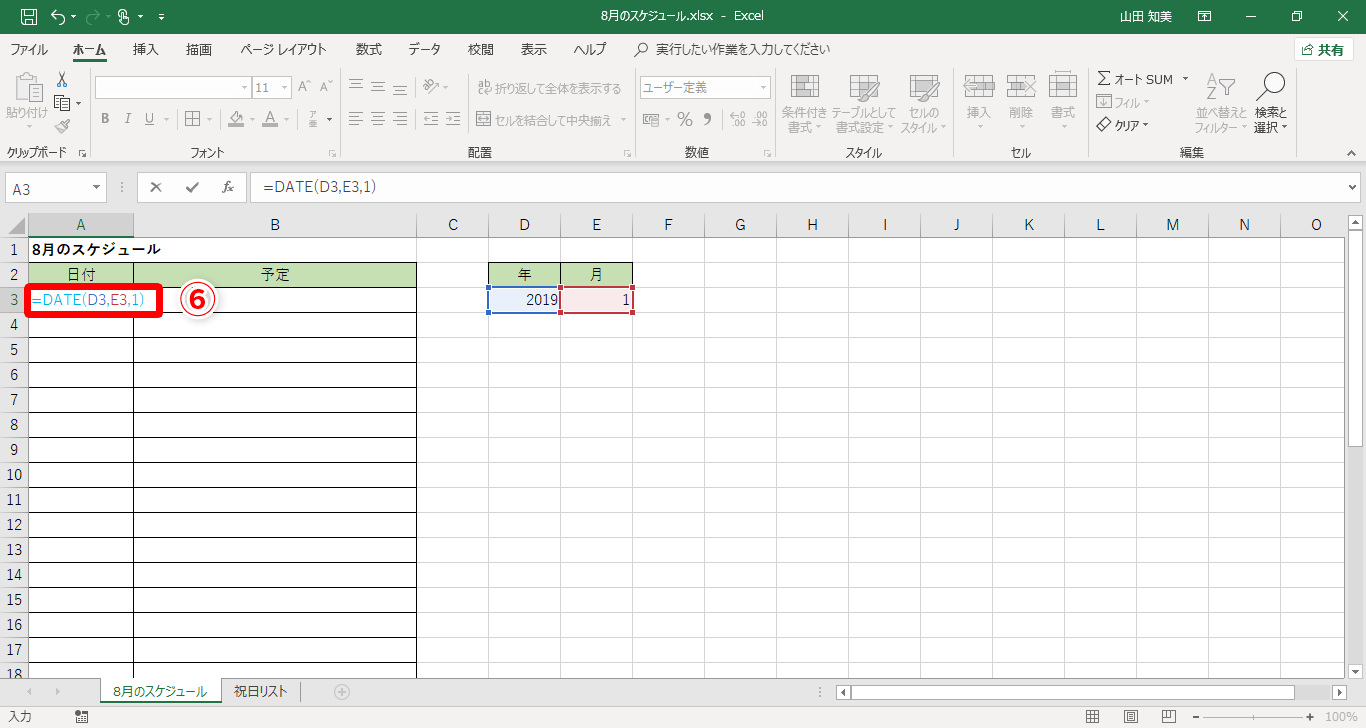Open the ファイル menu tab
Viewport: 1366px width, 728px height.
(x=29, y=49)
